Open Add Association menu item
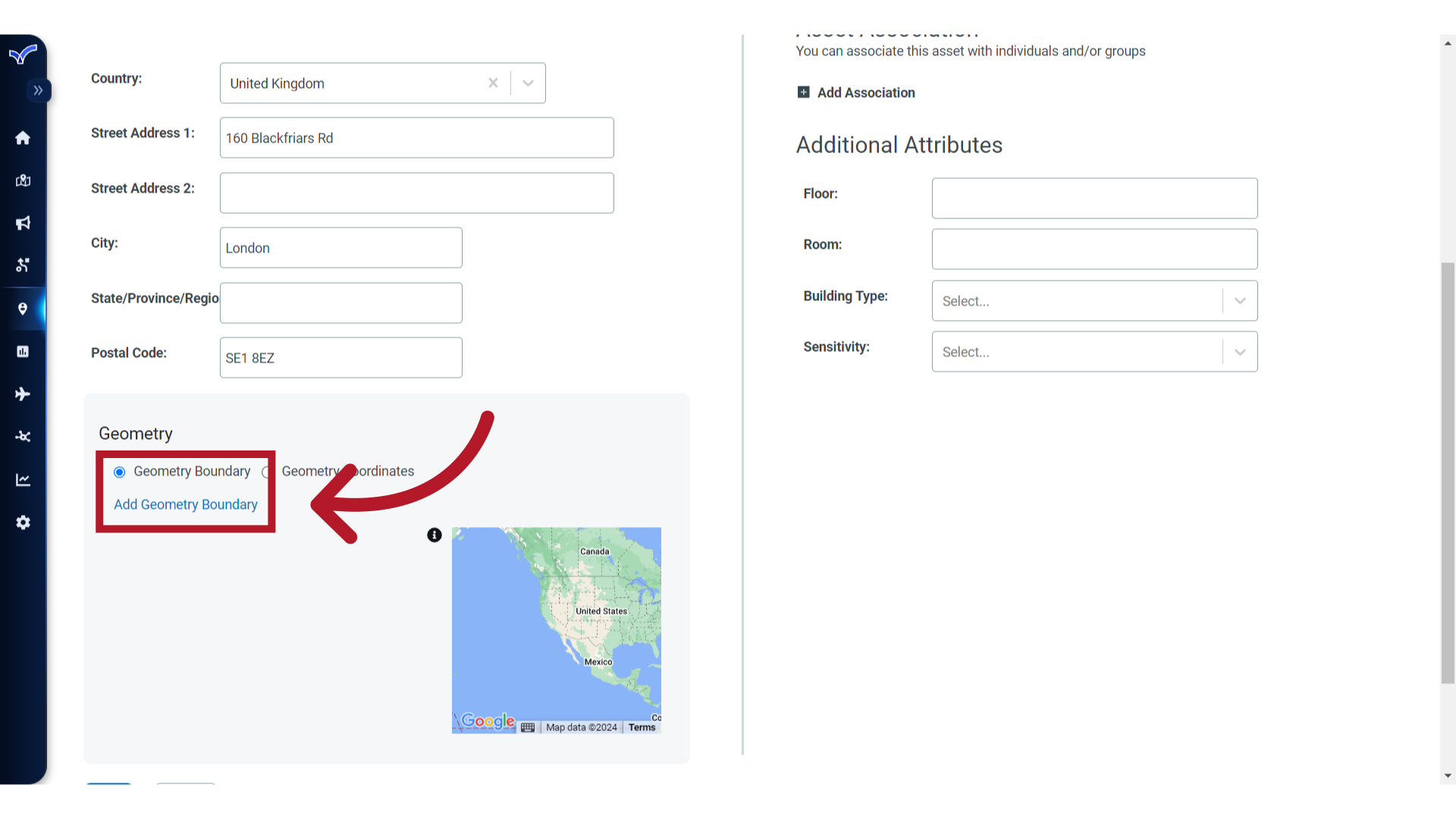This screenshot has width=1456, height=819. (x=856, y=92)
